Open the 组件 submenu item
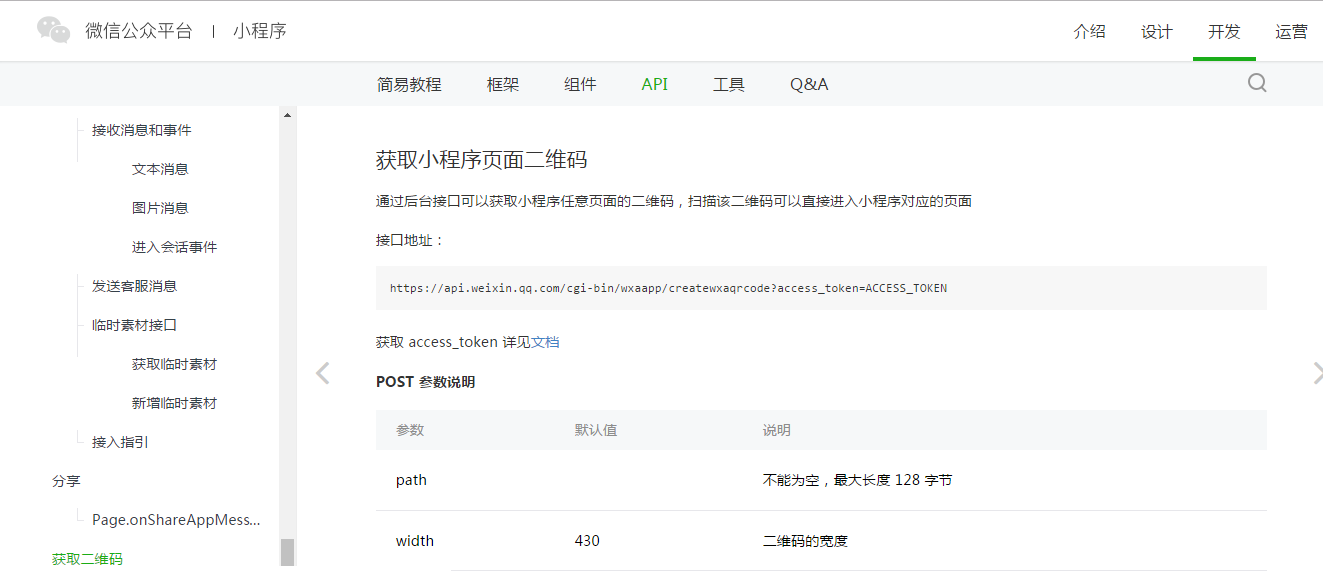This screenshot has width=1323, height=587. [x=580, y=84]
